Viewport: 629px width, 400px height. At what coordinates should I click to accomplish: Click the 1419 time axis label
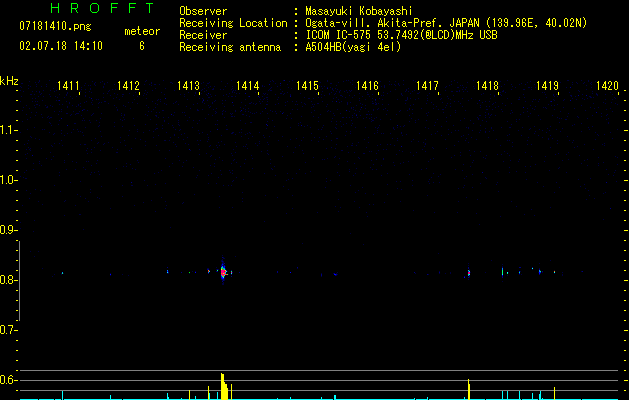(547, 85)
